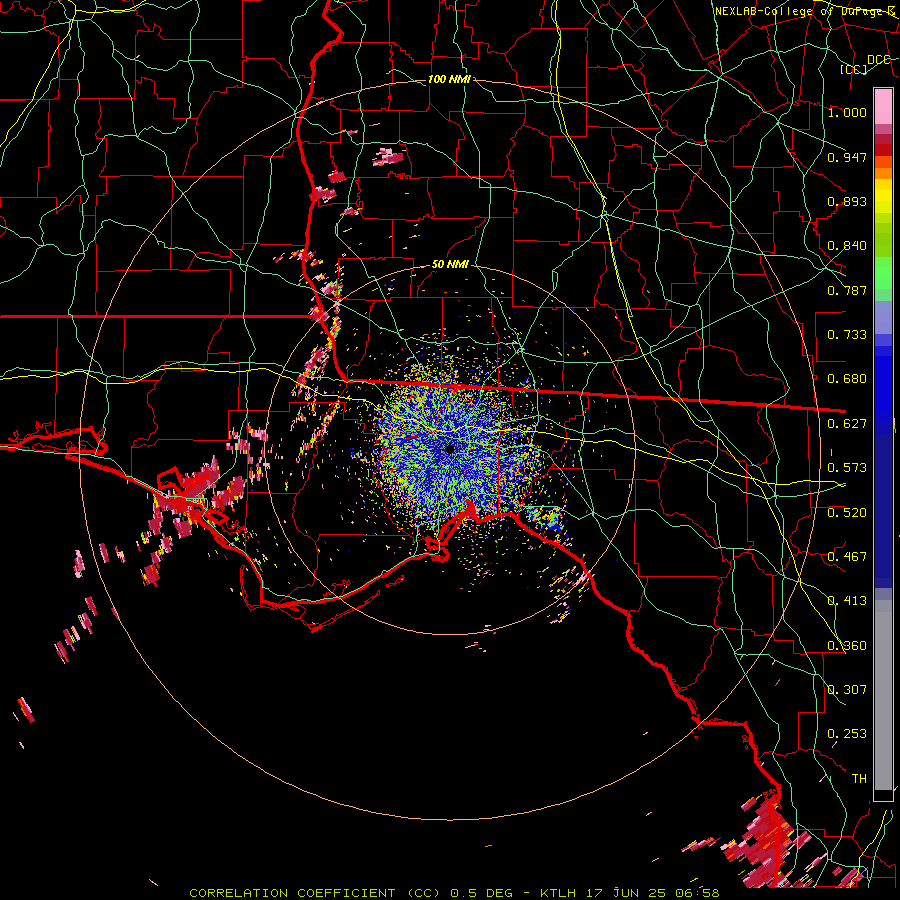Viewport: 900px width, 900px height.
Task: Click the 1.000 value on the color scale
Action: (x=847, y=112)
